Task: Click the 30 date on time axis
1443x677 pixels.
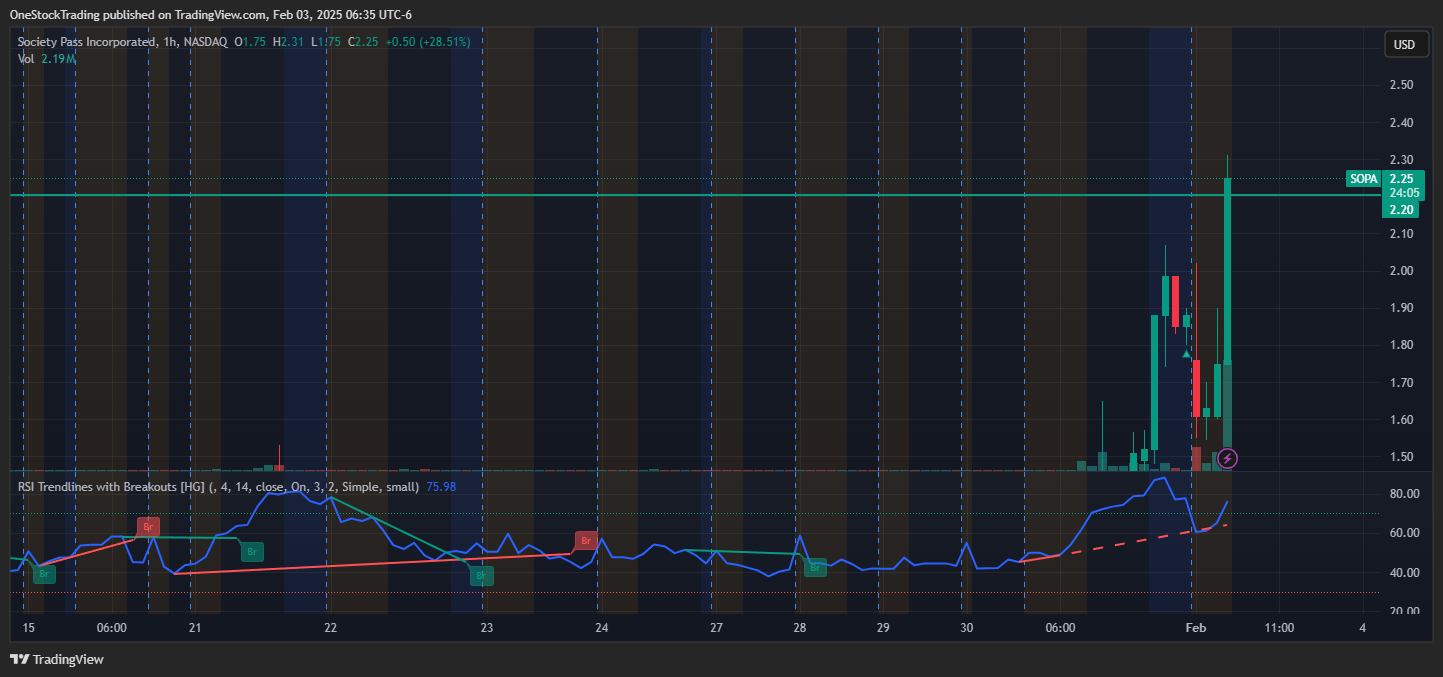Action: (x=966, y=628)
